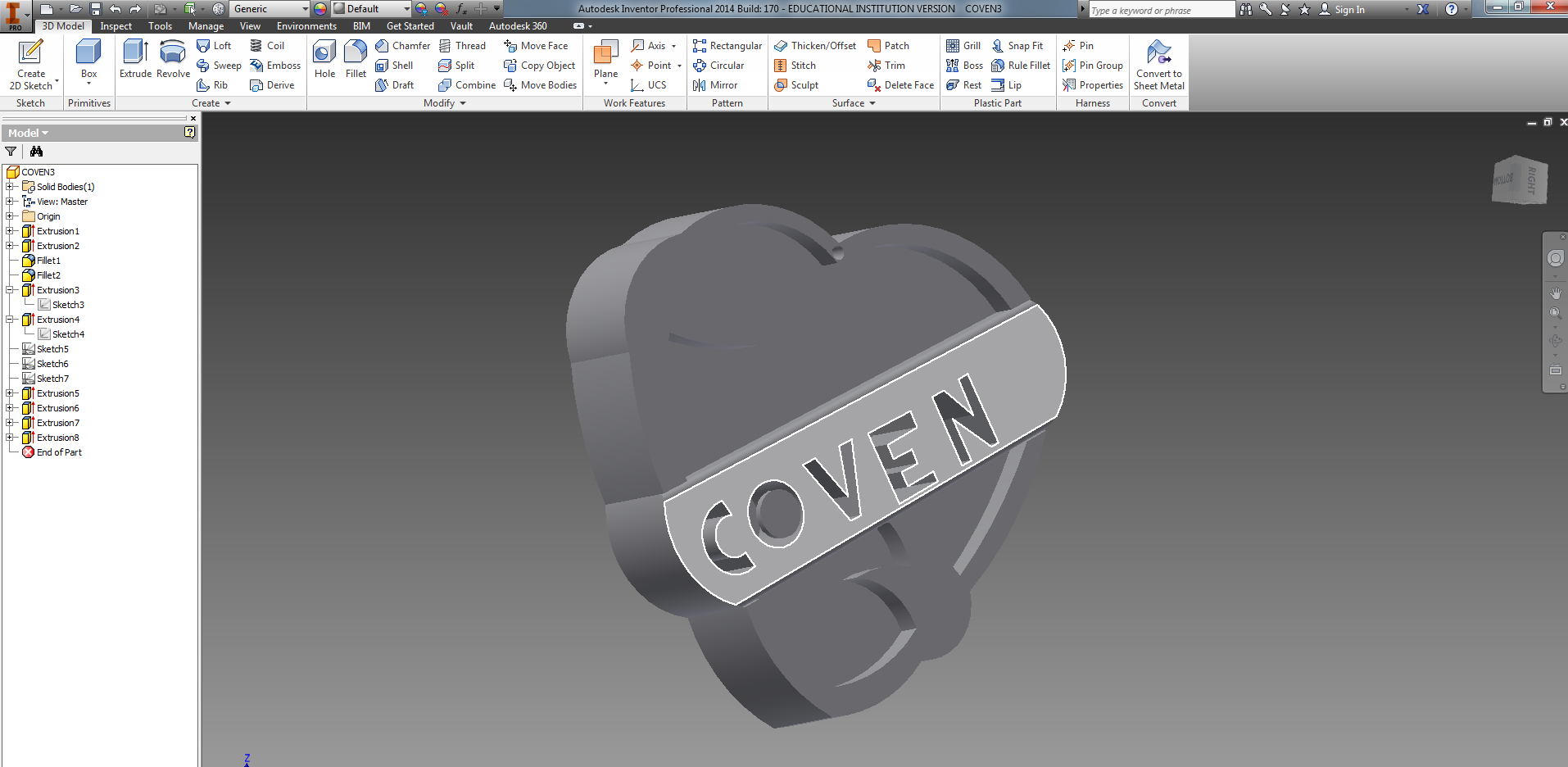The height and width of the screenshot is (767, 1568).
Task: Click Move Face tool
Action: (x=537, y=46)
